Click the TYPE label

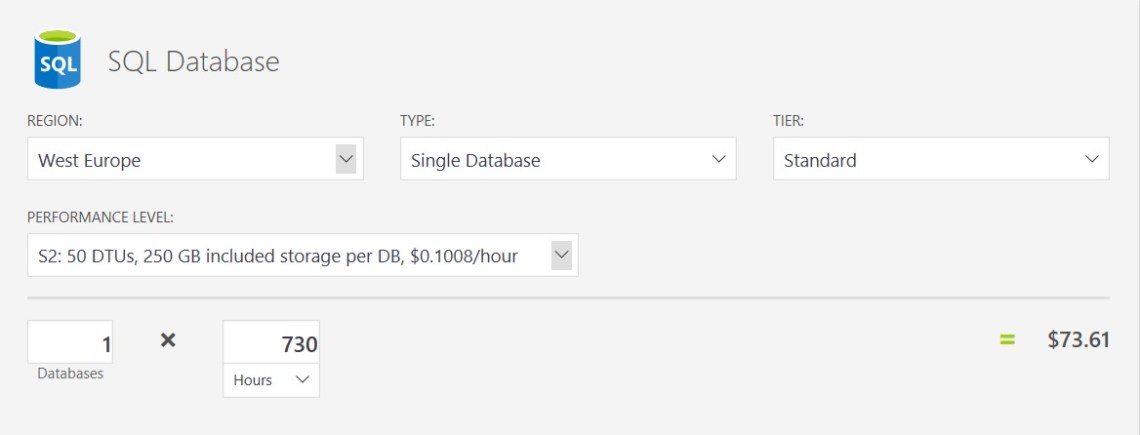point(417,121)
